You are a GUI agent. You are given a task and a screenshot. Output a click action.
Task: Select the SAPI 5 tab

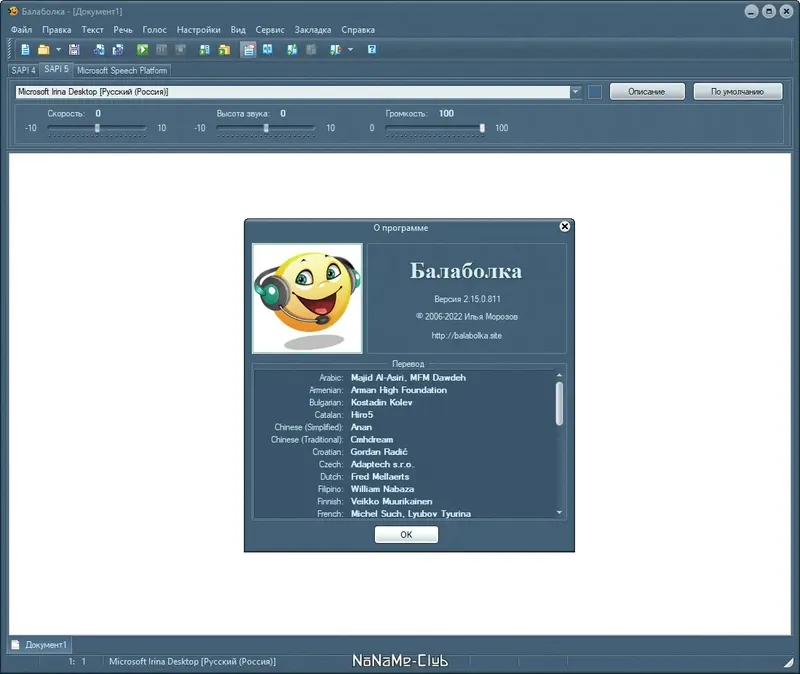56,69
